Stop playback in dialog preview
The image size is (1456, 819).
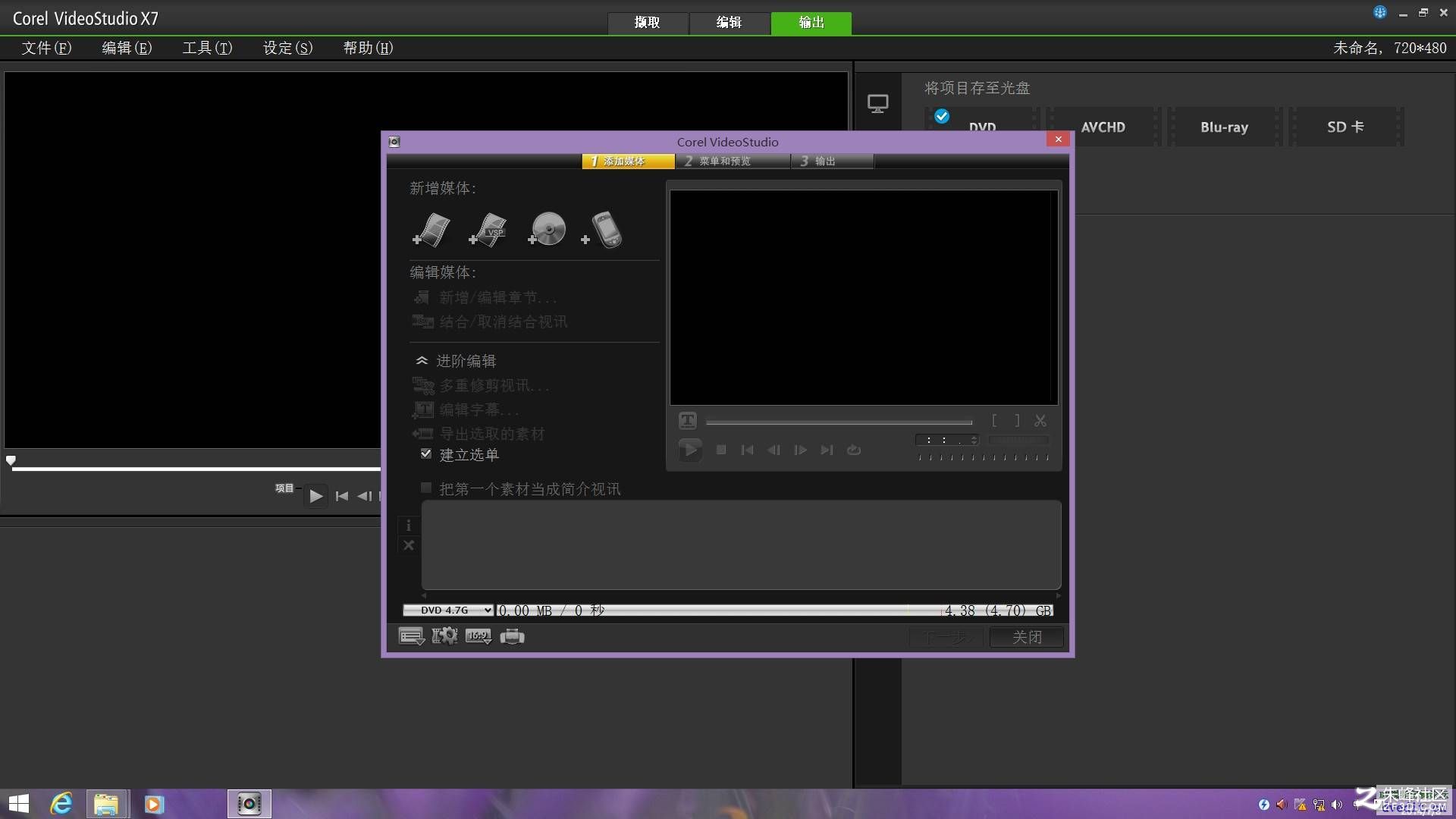721,450
